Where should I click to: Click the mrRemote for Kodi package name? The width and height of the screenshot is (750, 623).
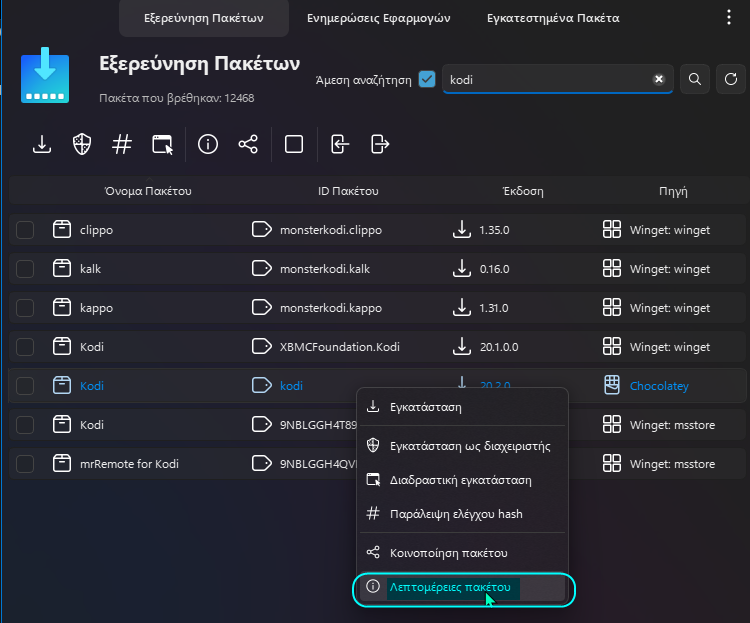tap(129, 464)
